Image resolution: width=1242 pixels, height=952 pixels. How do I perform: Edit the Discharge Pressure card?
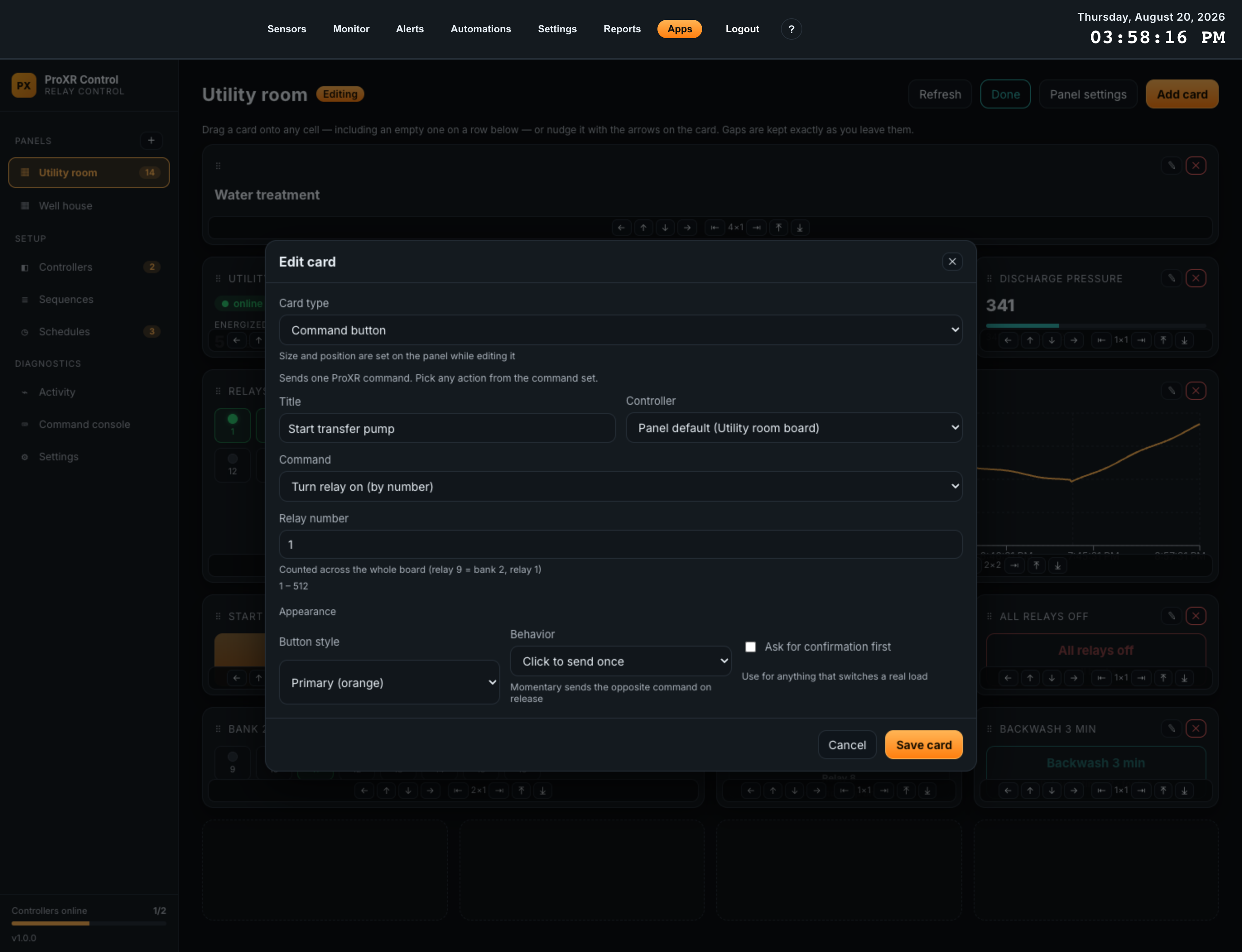[1171, 278]
